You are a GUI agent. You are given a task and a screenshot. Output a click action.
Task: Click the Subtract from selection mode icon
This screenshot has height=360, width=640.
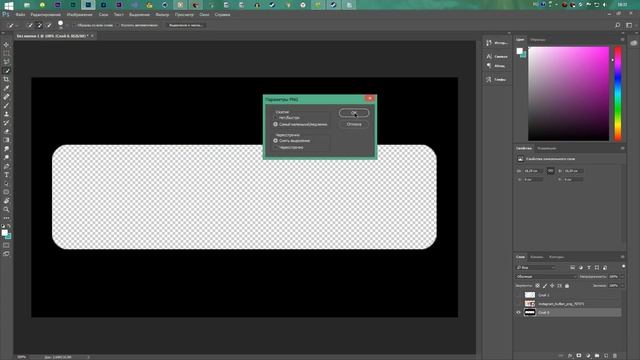(x=49, y=25)
